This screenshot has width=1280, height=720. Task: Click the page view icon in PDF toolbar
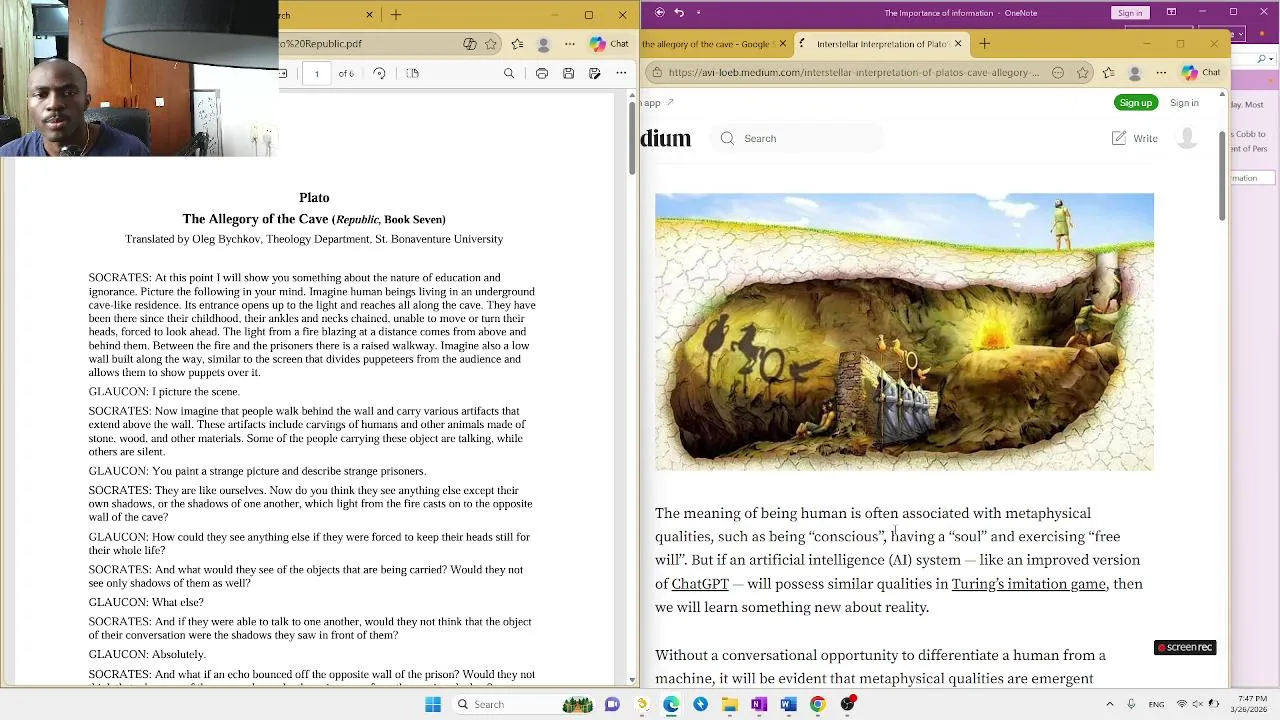tap(412, 73)
